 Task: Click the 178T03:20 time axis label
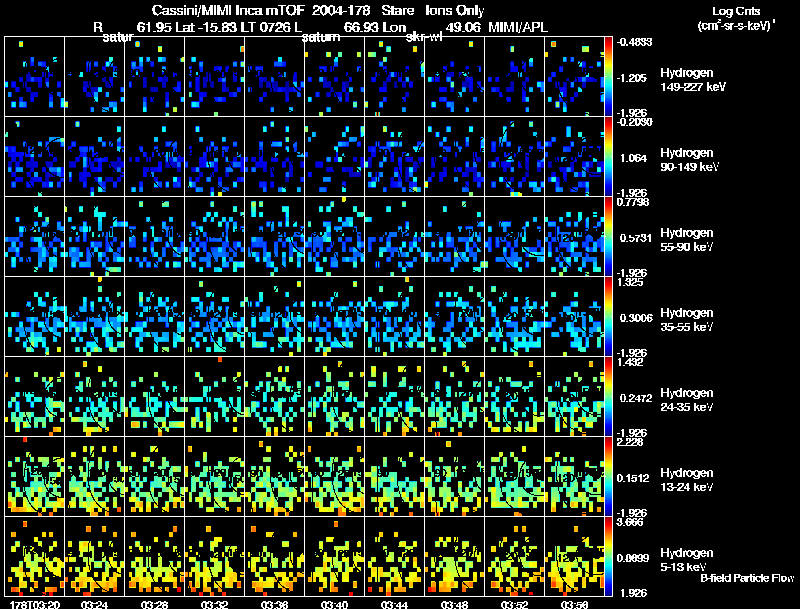click(x=31, y=604)
